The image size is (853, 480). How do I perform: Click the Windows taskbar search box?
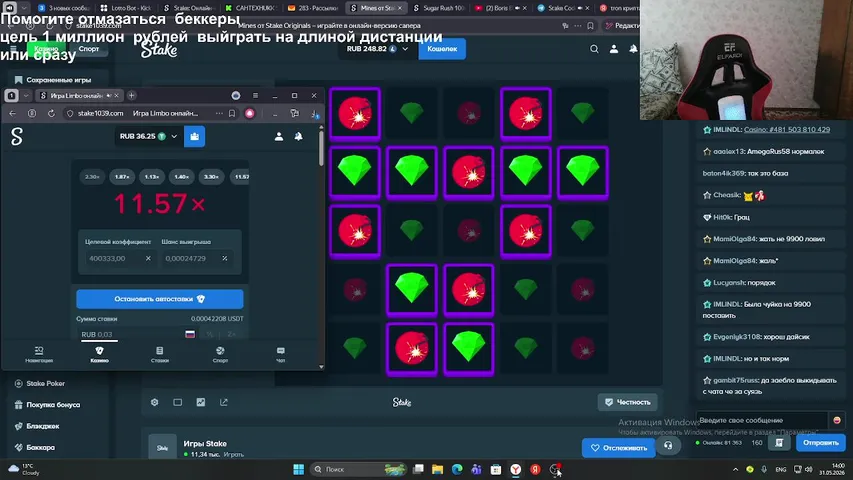pyautogui.click(x=358, y=469)
